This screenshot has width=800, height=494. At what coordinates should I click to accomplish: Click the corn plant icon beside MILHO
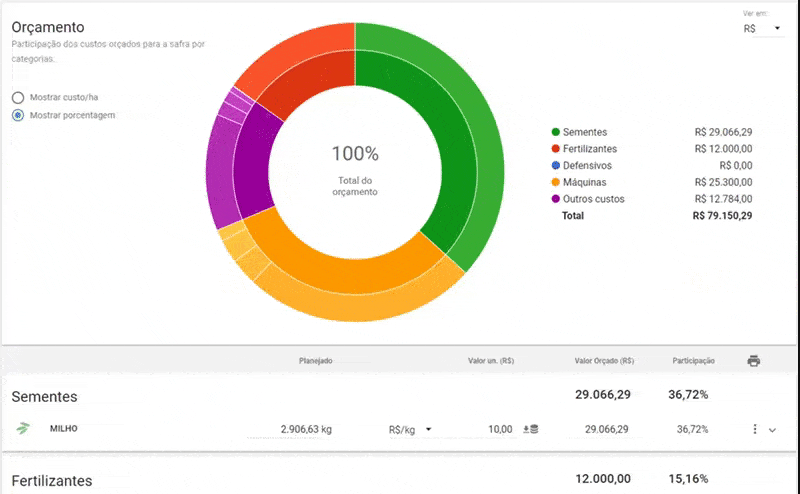pos(23,429)
